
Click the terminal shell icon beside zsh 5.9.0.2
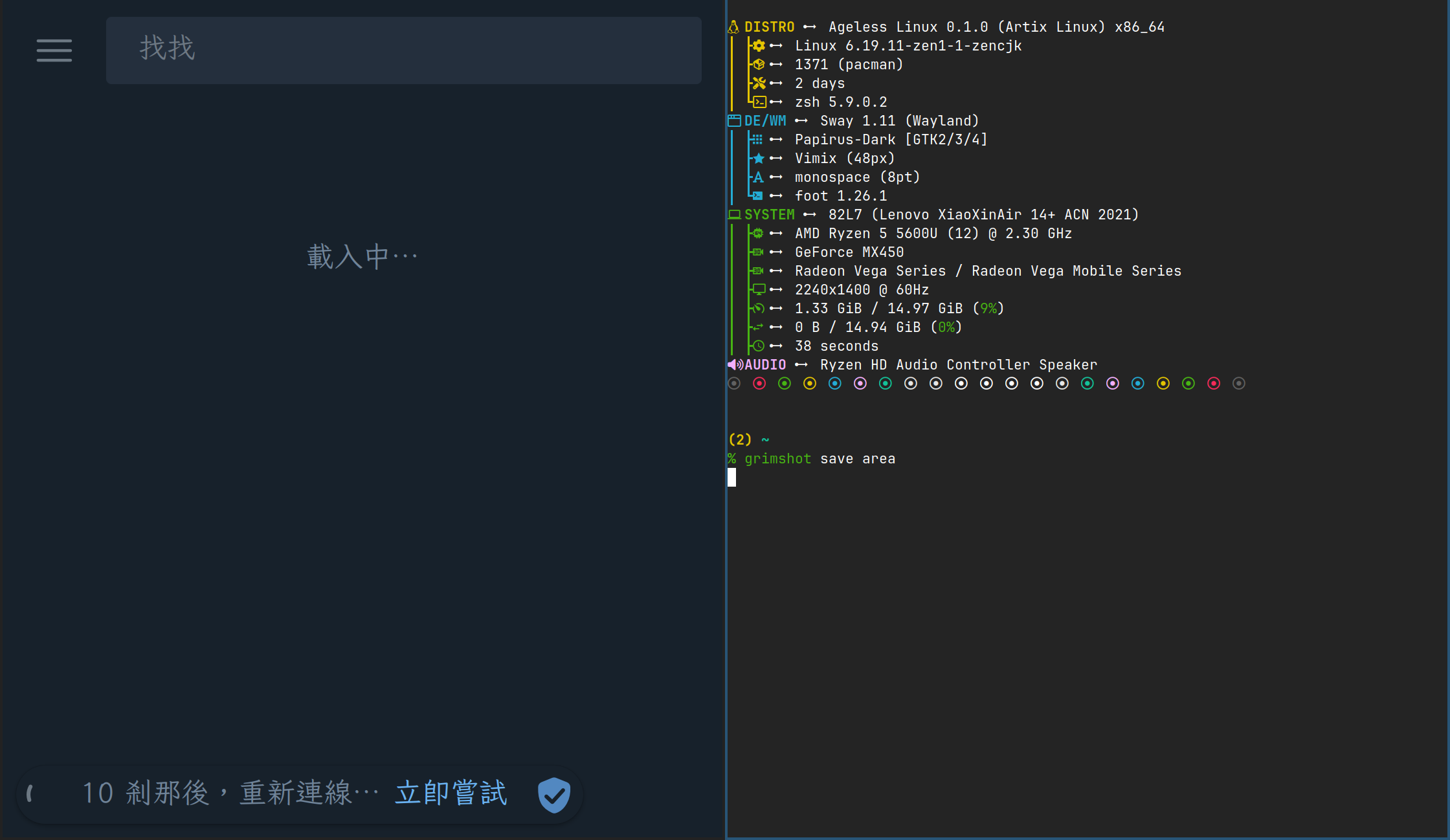[x=758, y=102]
